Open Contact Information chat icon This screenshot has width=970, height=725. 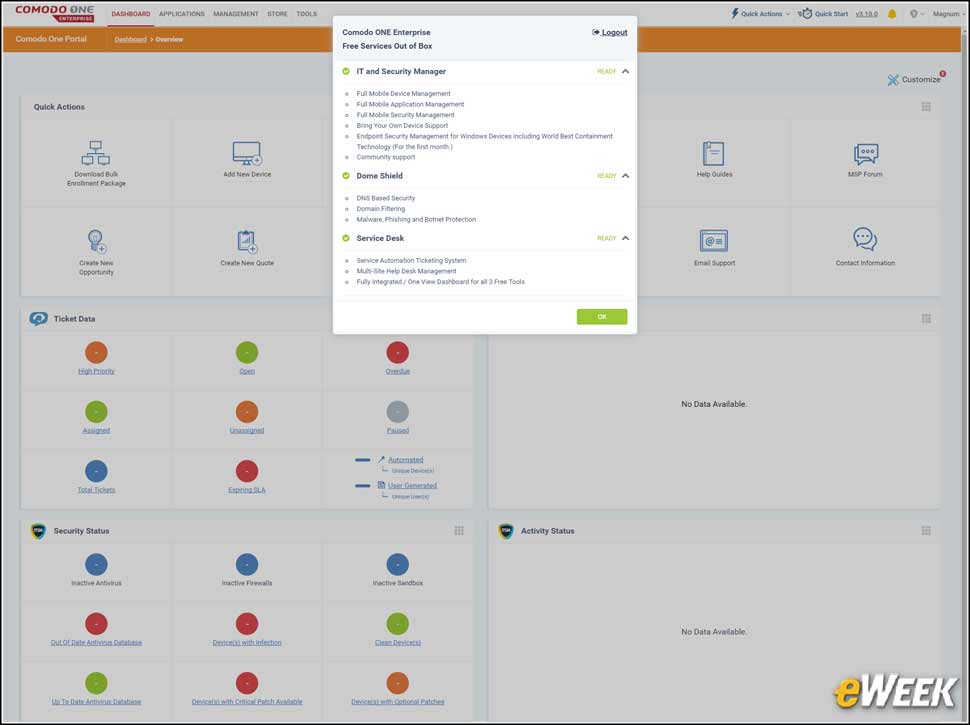[865, 239]
